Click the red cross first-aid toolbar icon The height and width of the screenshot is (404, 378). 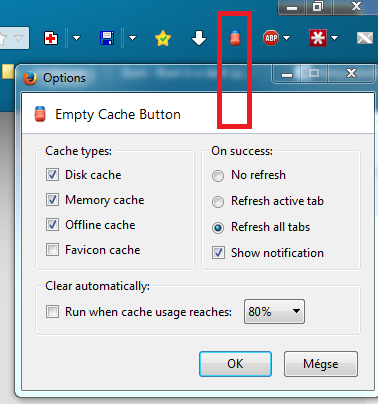pos(51,38)
